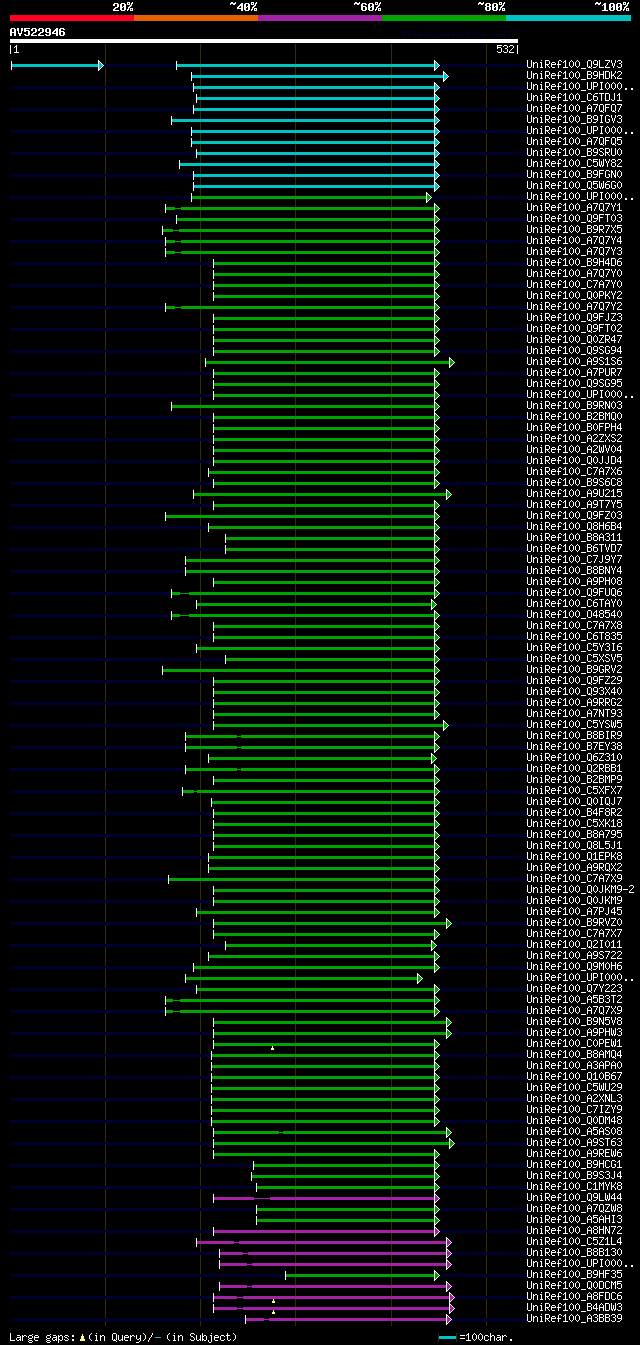640x1345 pixels.
Task: Open UniRef100_C0PEW1 hit
Action: pyautogui.click(x=574, y=1044)
